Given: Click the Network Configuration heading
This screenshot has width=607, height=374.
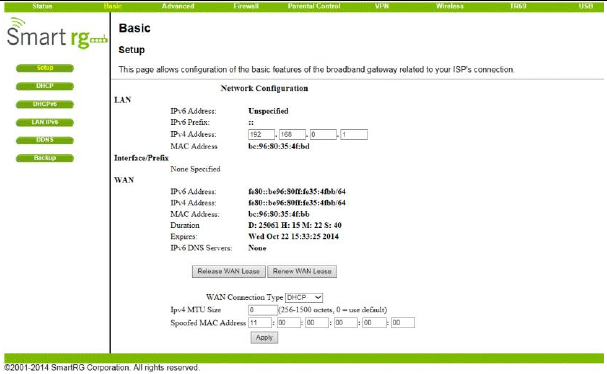Looking at the screenshot, I should coord(264,88).
